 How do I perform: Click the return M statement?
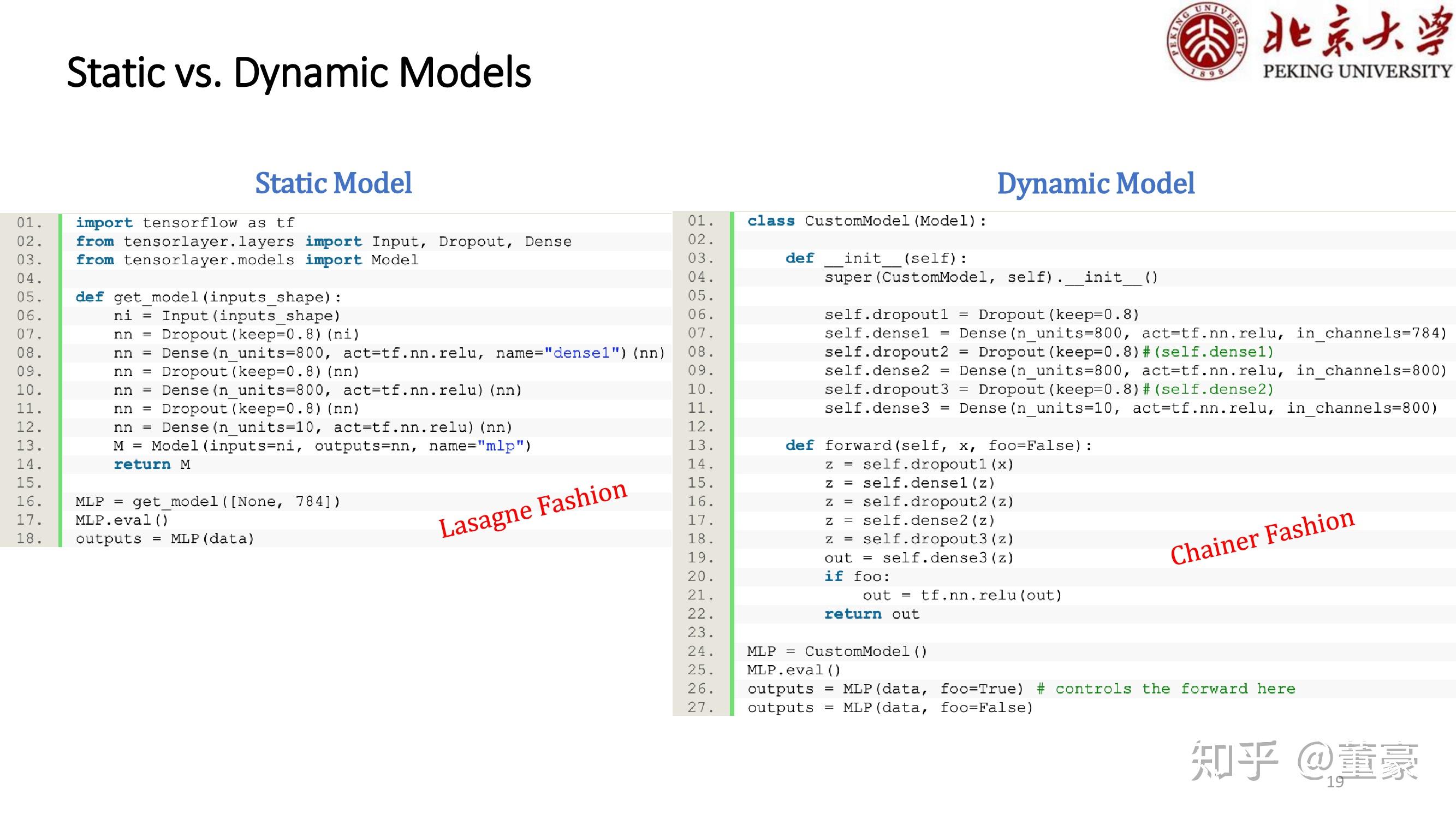[151, 465]
